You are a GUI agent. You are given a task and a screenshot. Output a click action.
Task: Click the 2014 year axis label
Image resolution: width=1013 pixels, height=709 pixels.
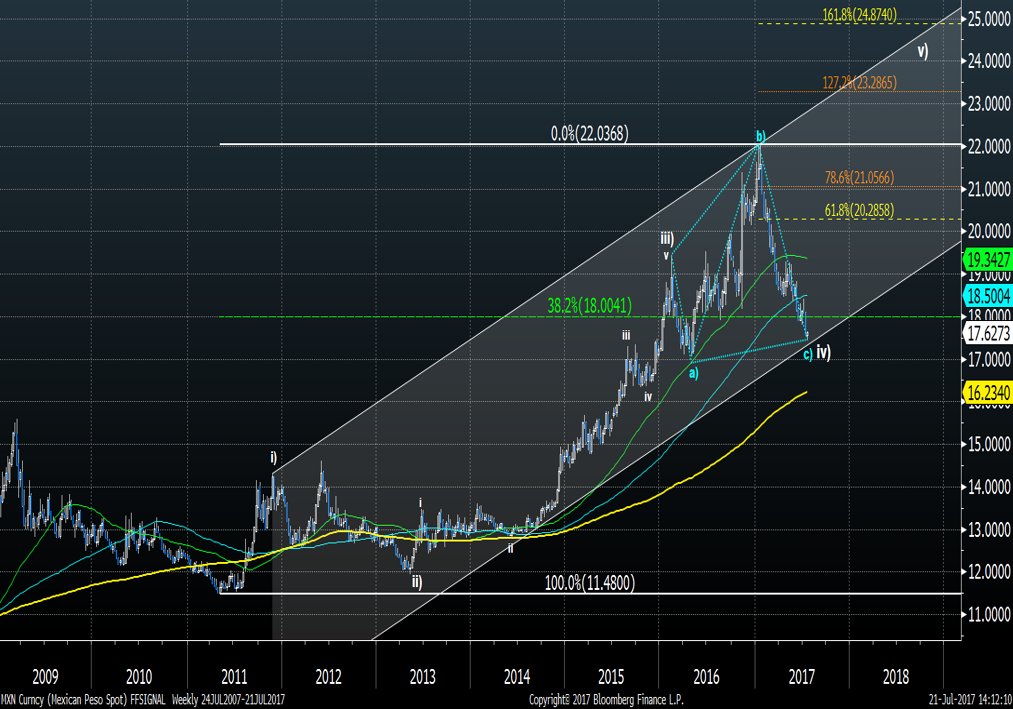coord(517,677)
